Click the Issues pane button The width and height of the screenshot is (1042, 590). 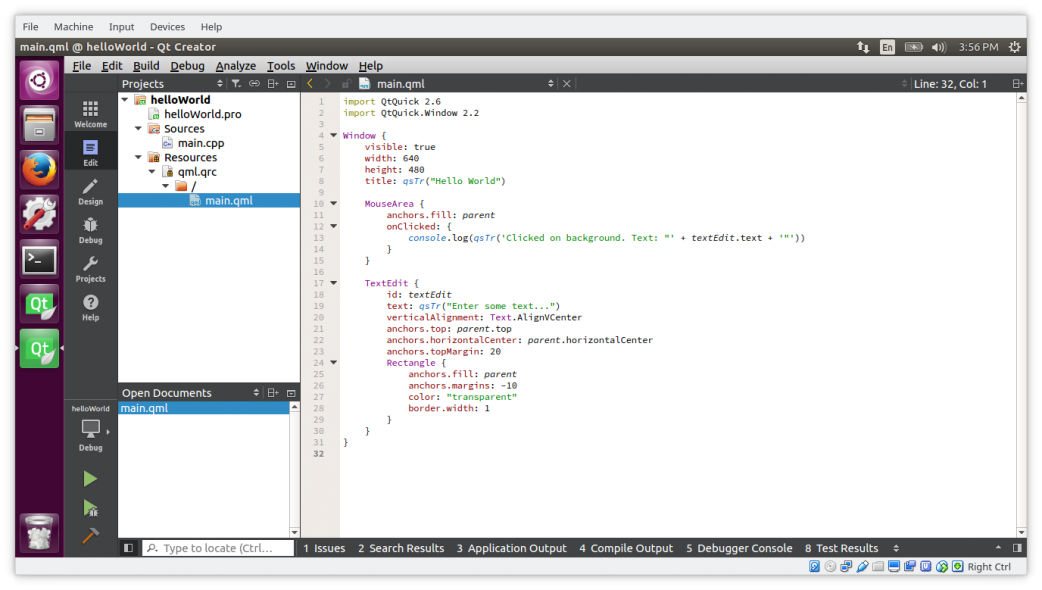[324, 548]
